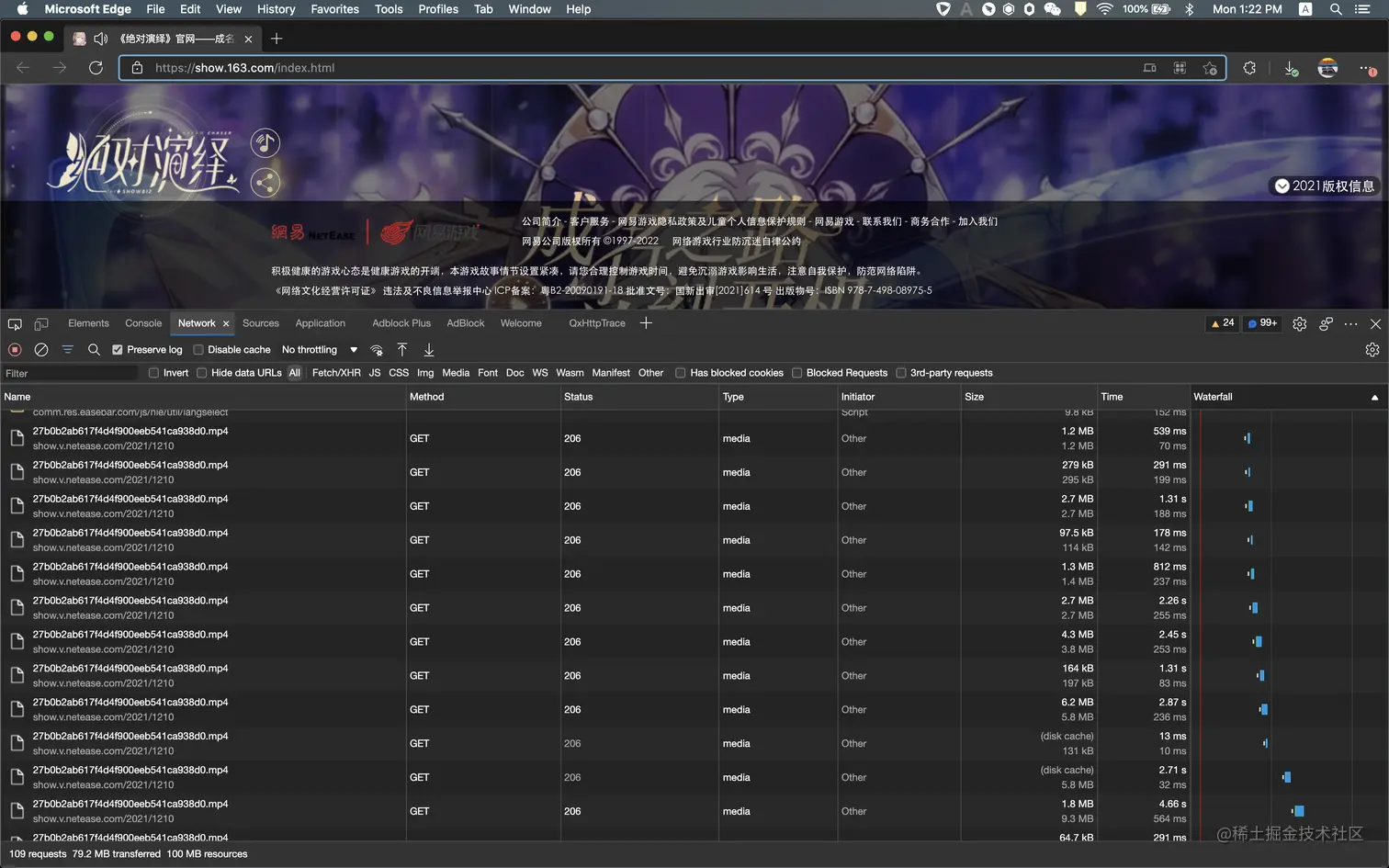The width and height of the screenshot is (1389, 868).
Task: Open the Application tab
Action: [321, 323]
